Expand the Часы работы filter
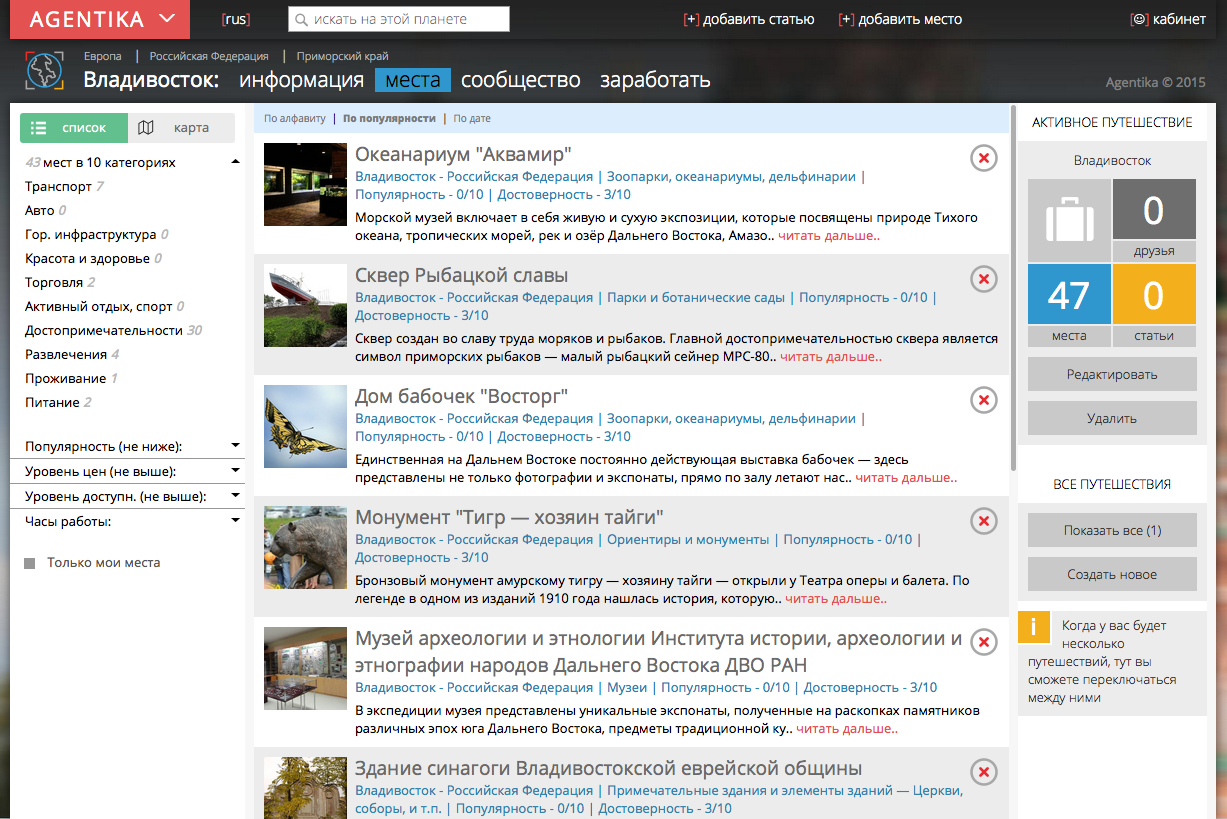1227x819 pixels. tap(235, 521)
